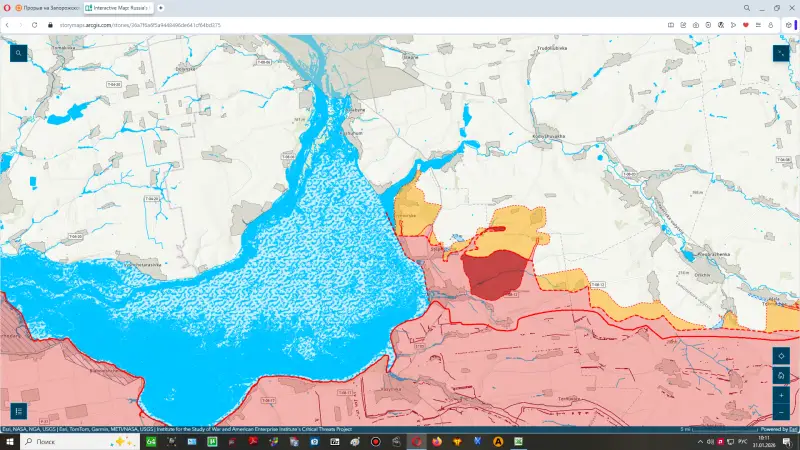This screenshot has height=450, width=800.
Task: Zoom in on the map
Action: [781, 395]
